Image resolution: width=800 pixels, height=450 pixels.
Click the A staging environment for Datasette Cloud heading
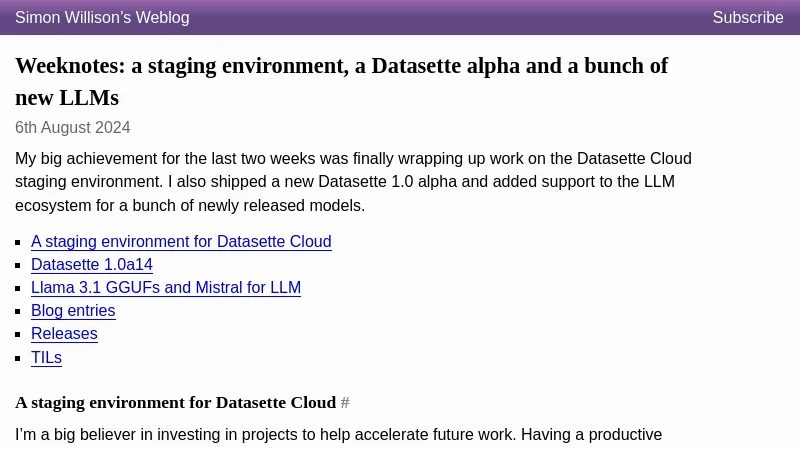coord(176,403)
